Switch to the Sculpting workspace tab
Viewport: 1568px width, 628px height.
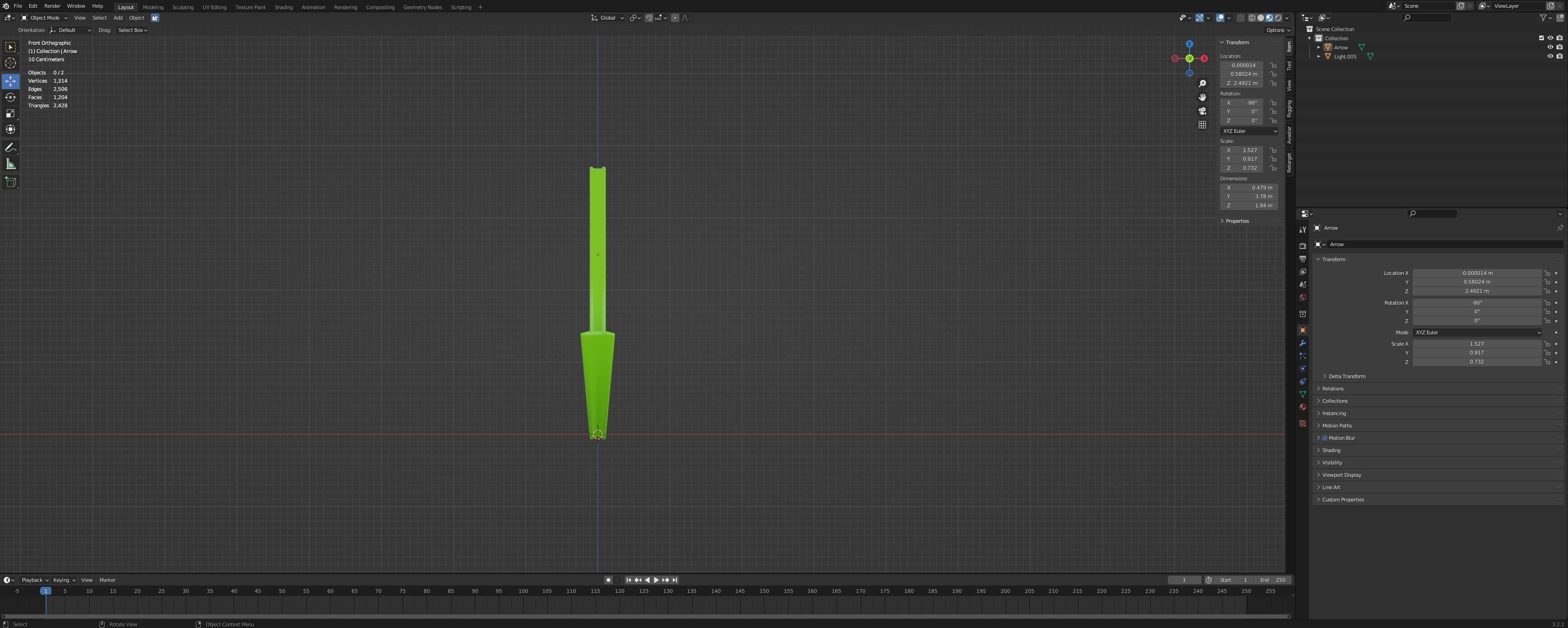coord(183,7)
